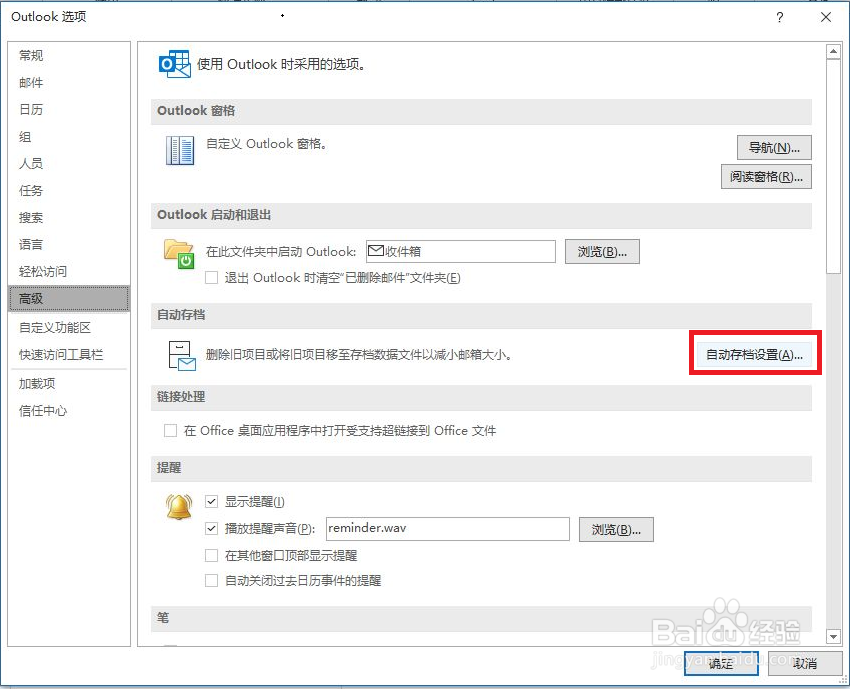Click the Outlook 窗格 section header
This screenshot has height=689, width=850.
(x=481, y=111)
